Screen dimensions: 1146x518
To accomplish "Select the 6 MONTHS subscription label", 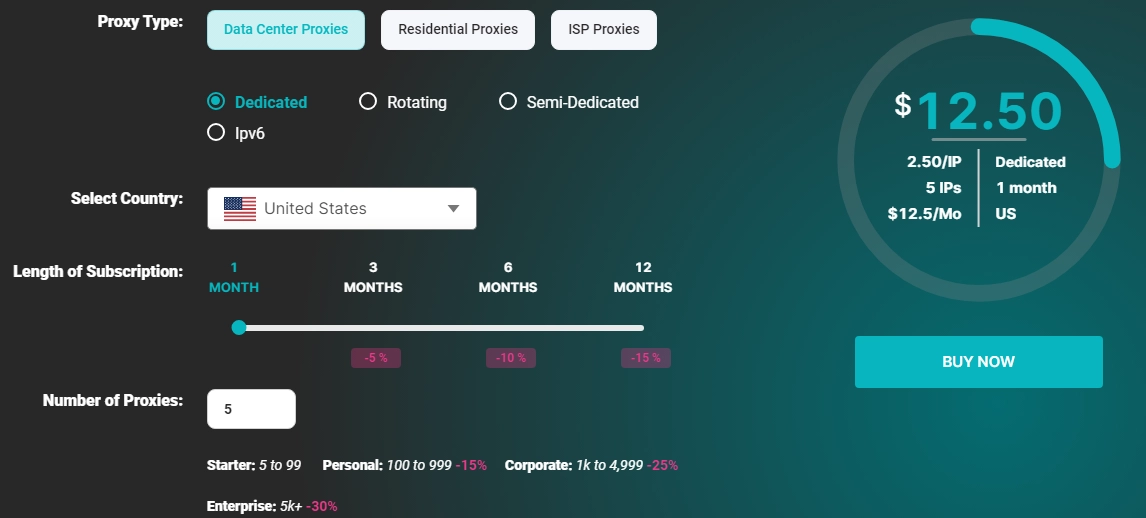I will 508,278.
